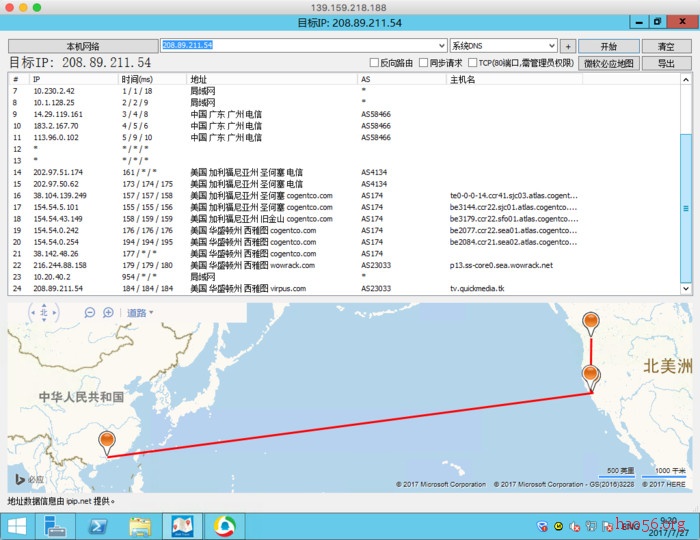This screenshot has height=540, width=700.
Task: Click the 地址 column header
Action: coord(199,79)
